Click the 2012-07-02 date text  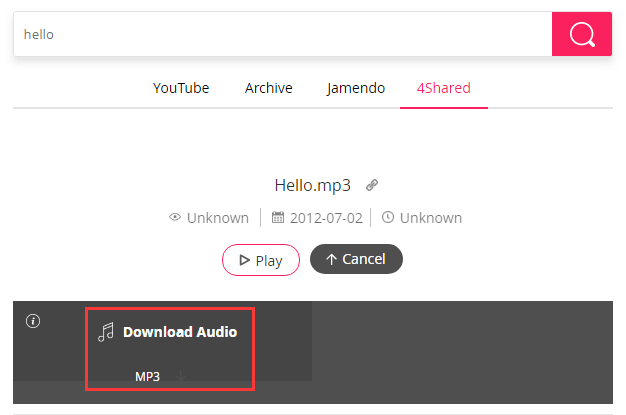point(326,218)
